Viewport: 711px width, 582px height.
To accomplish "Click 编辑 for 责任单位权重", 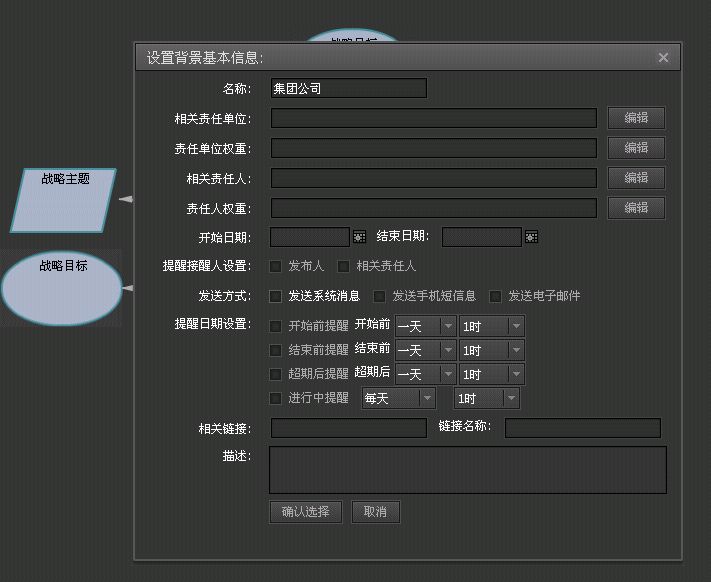I will pyautogui.click(x=636, y=148).
